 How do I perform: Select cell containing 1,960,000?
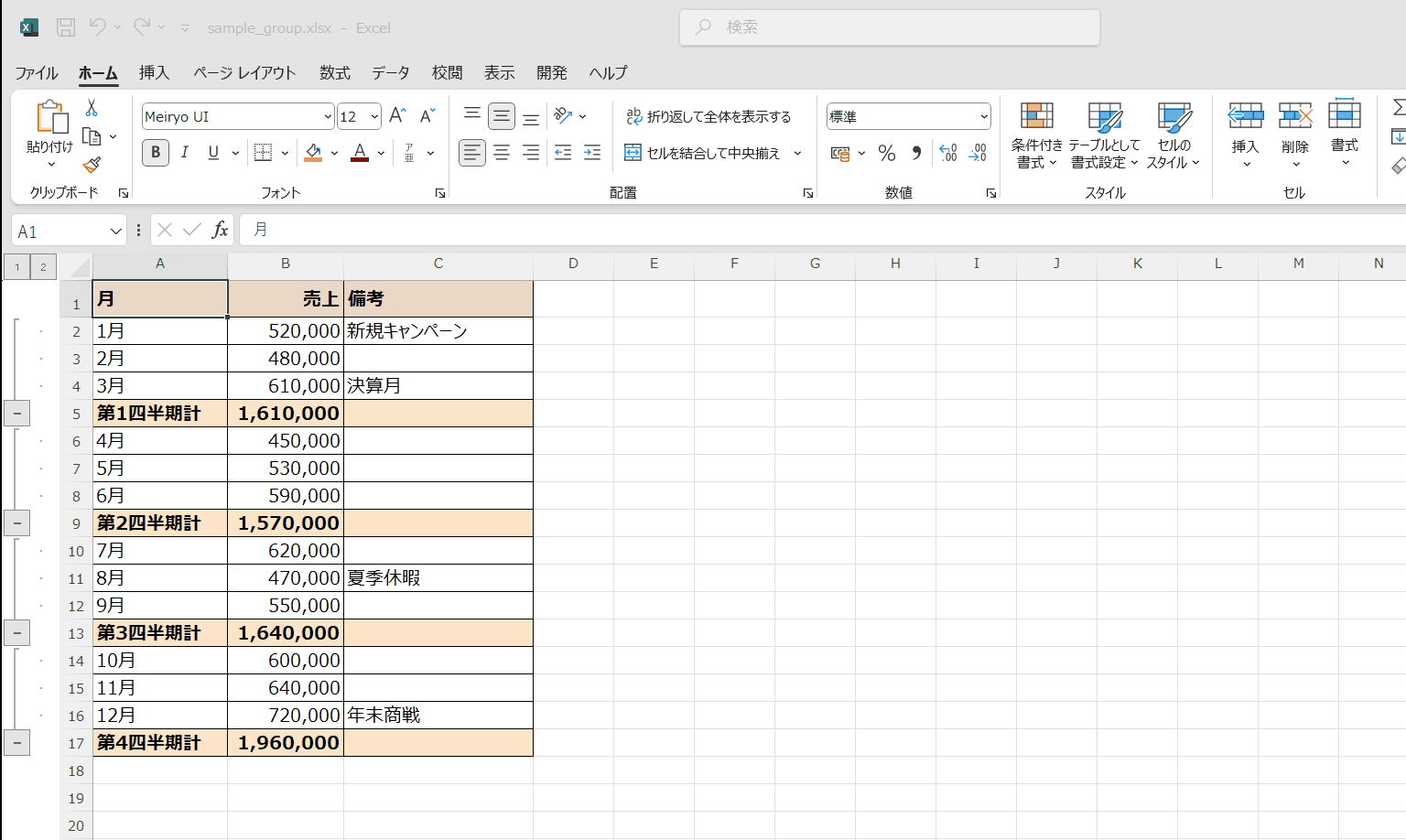[286, 743]
